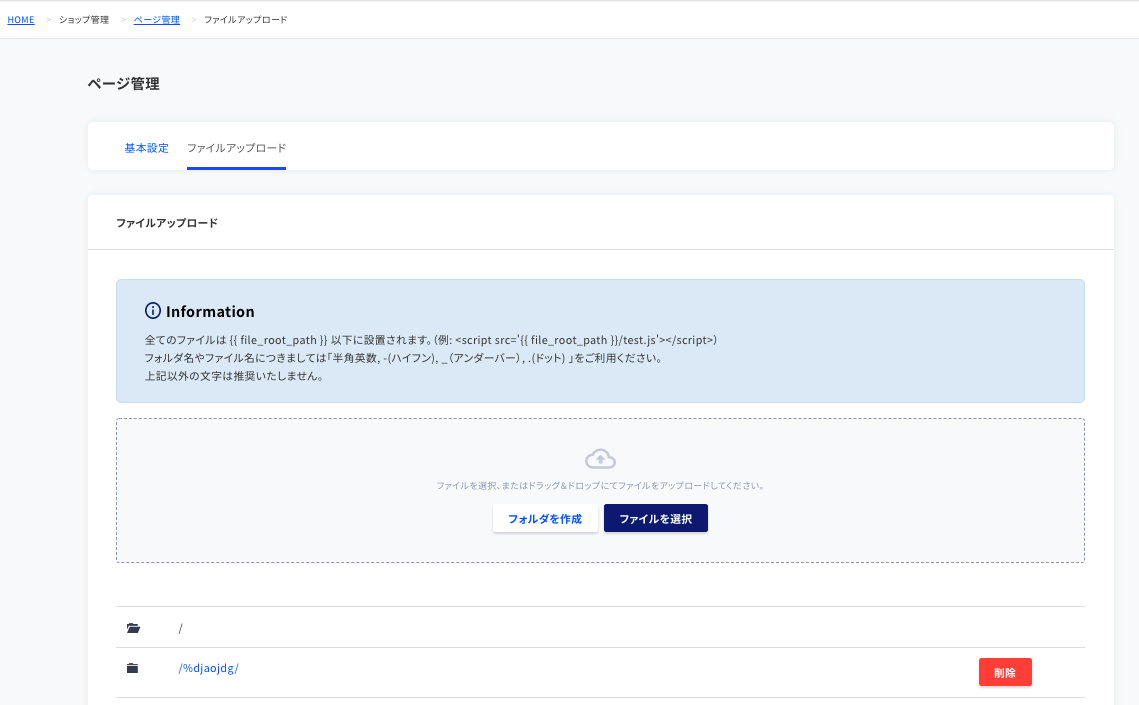
Task: Click the ファイルアップロード section heading
Action: tap(167, 223)
